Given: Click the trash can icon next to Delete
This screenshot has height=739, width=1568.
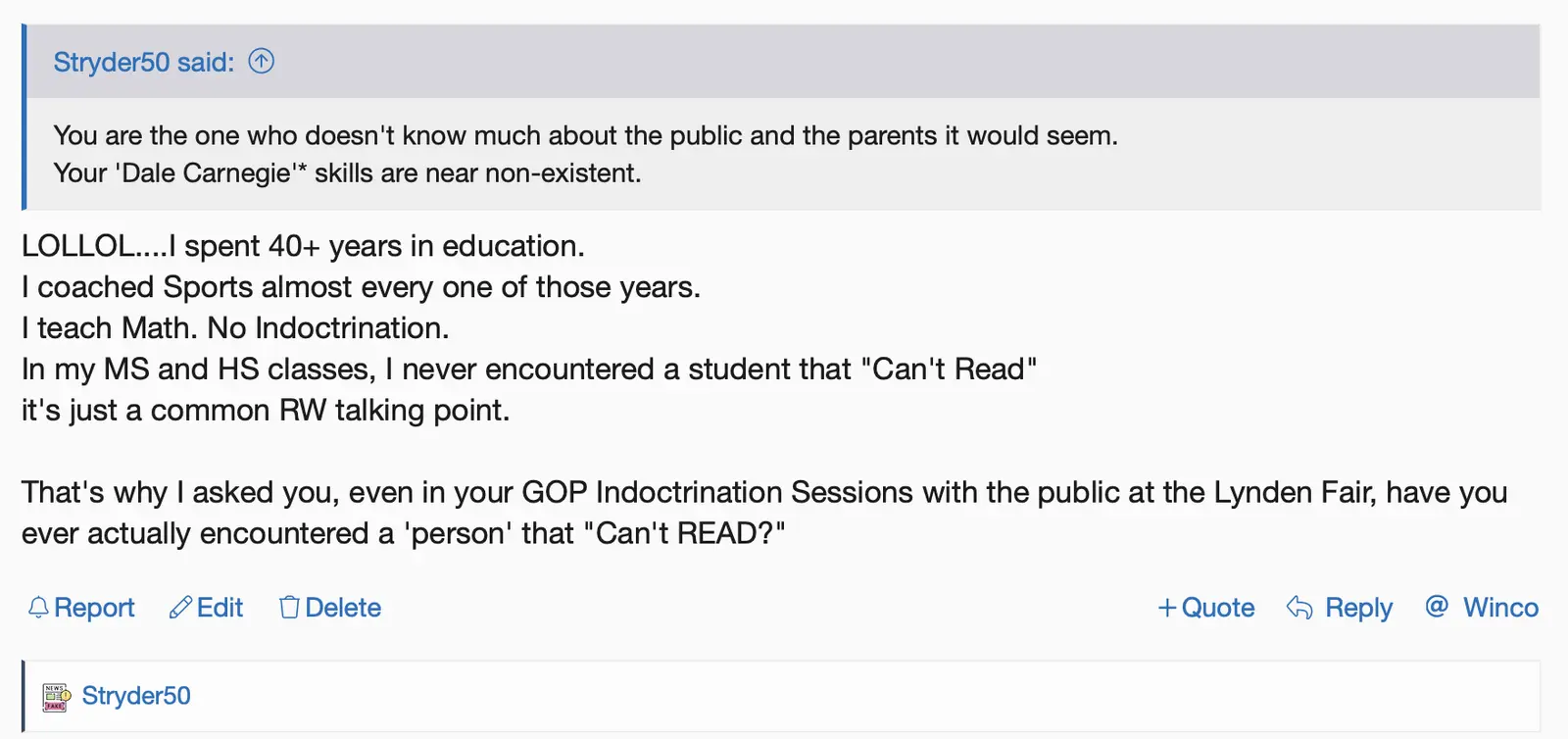Looking at the screenshot, I should 289,608.
